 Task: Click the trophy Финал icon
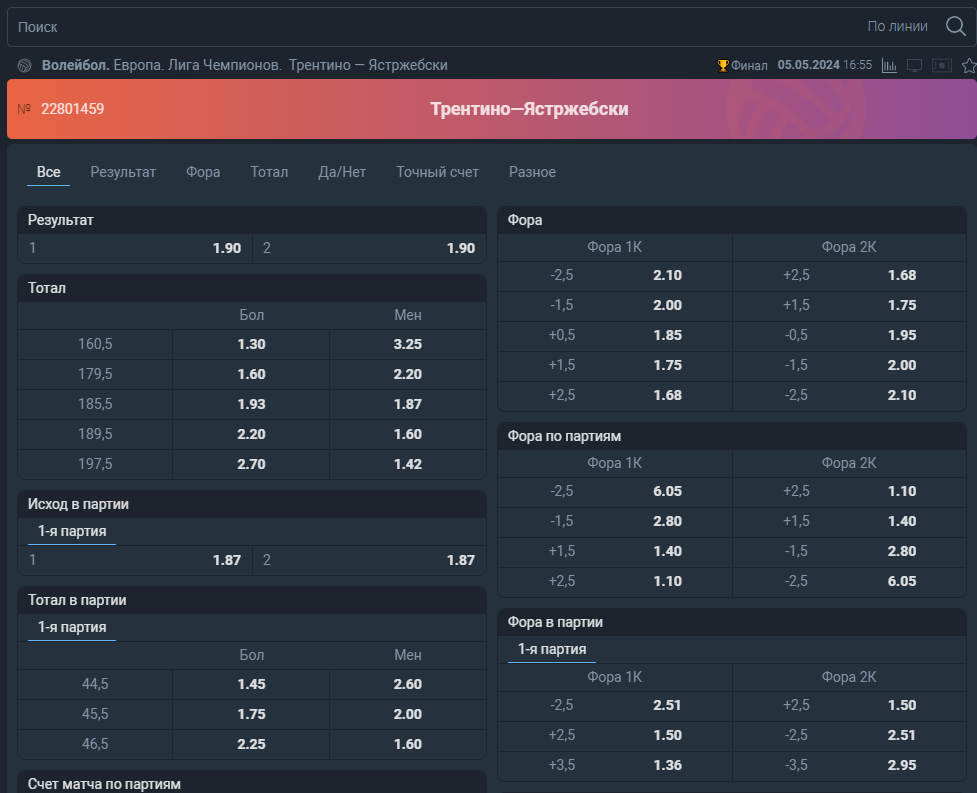723,65
